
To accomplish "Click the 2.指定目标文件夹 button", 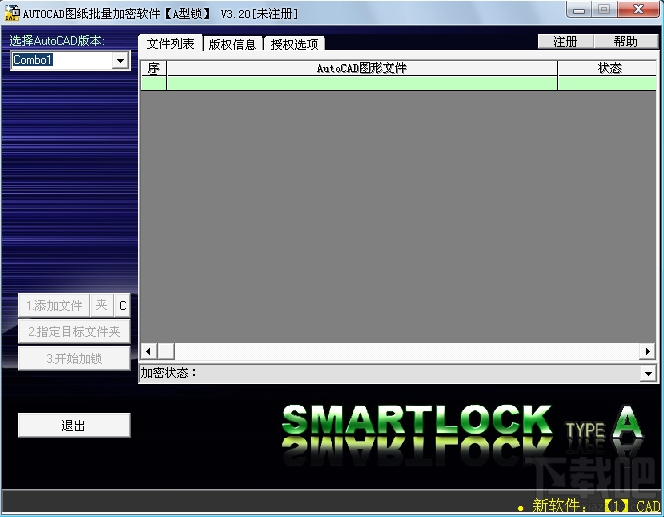I will [74, 332].
